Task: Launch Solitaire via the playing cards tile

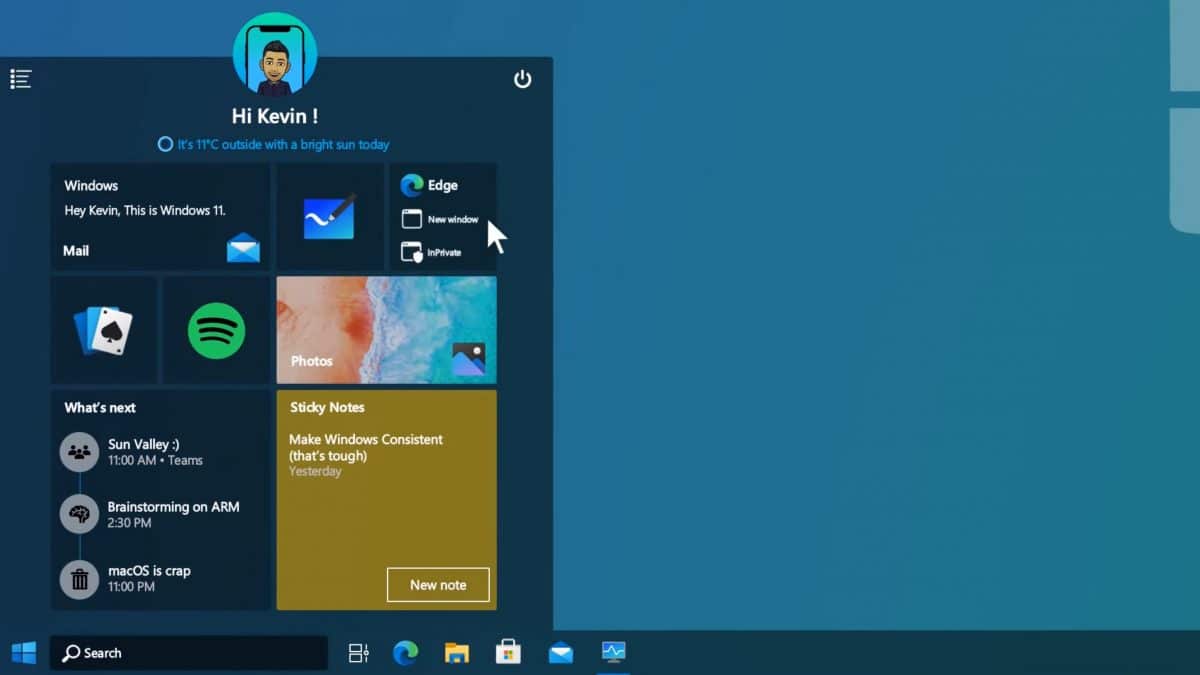Action: 104,330
